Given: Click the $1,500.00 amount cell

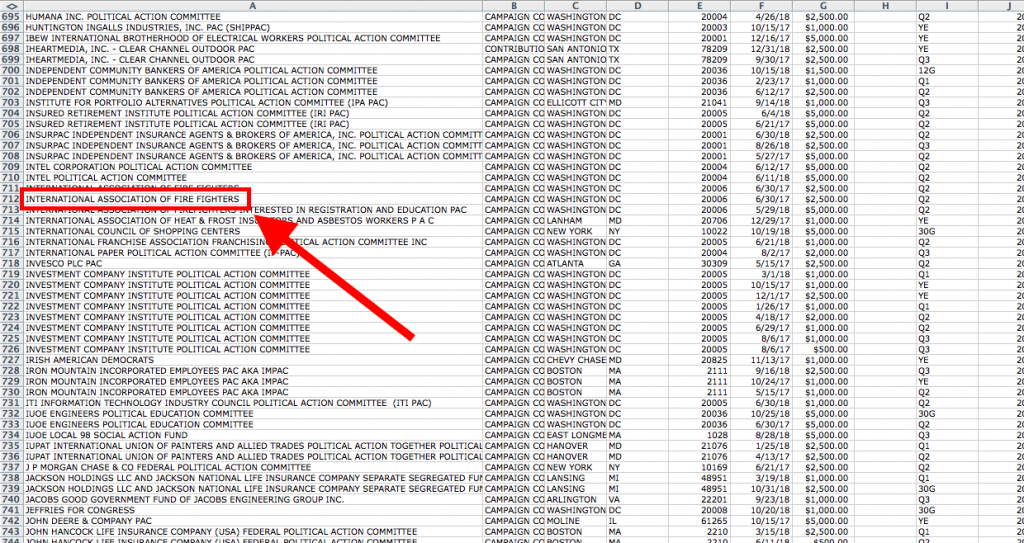Looking at the screenshot, I should tap(823, 71).
